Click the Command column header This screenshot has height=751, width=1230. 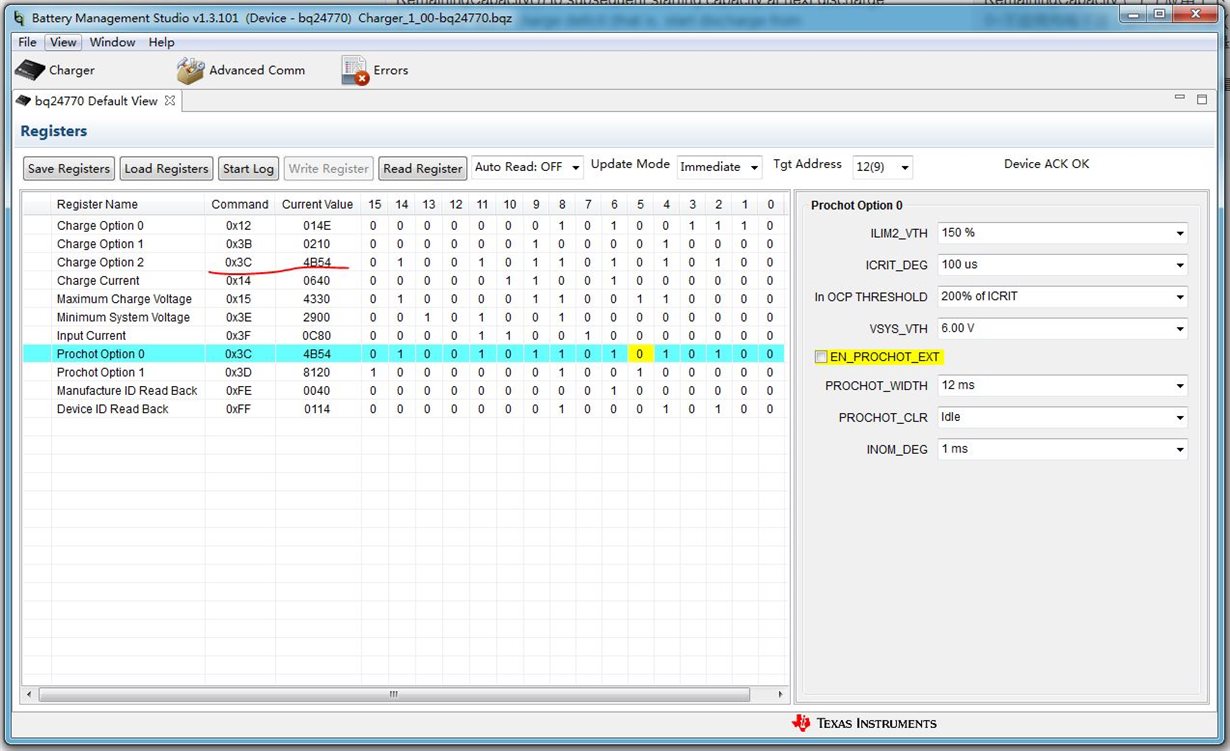tap(240, 204)
